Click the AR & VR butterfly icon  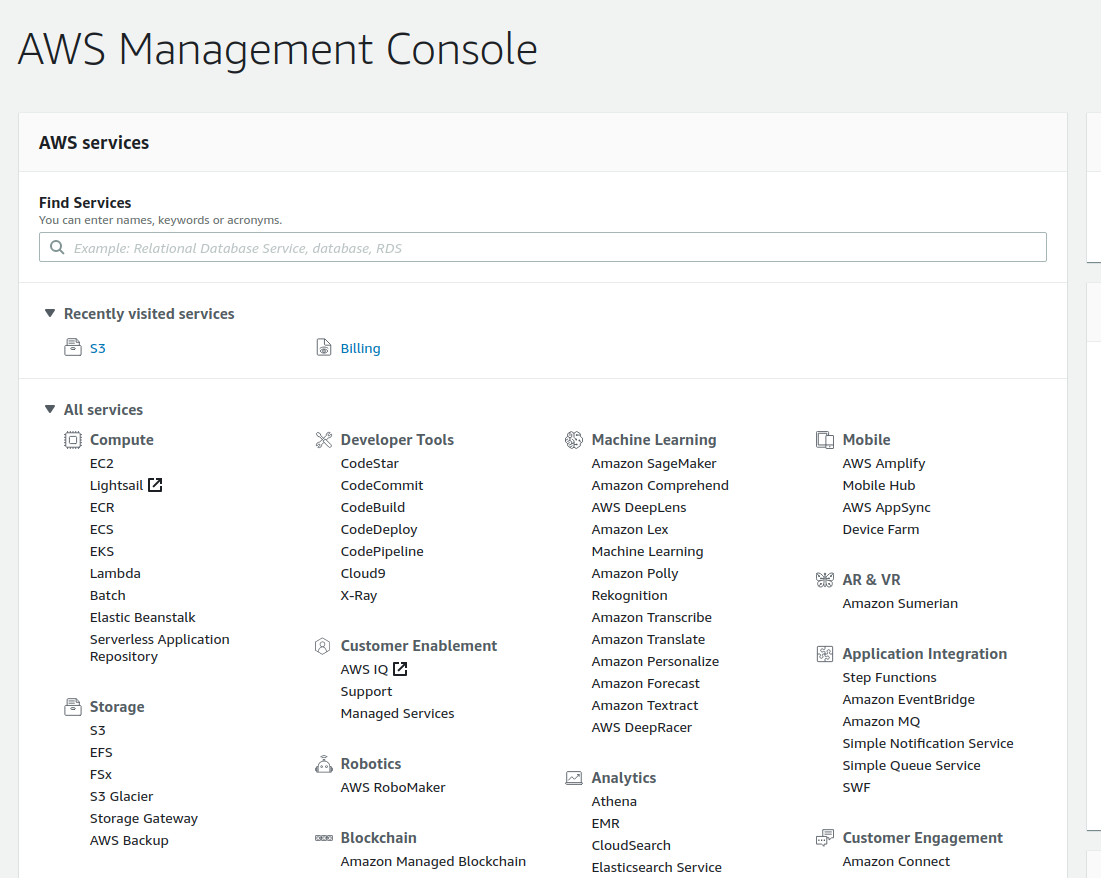825,580
